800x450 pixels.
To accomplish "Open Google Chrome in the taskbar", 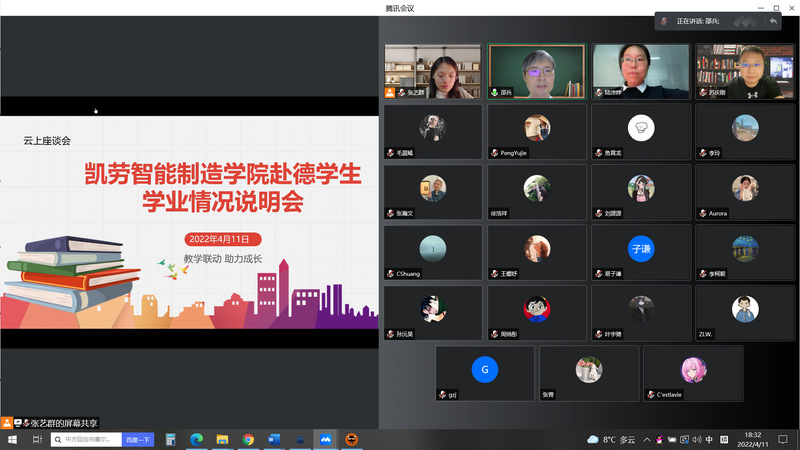I will click(x=248, y=440).
